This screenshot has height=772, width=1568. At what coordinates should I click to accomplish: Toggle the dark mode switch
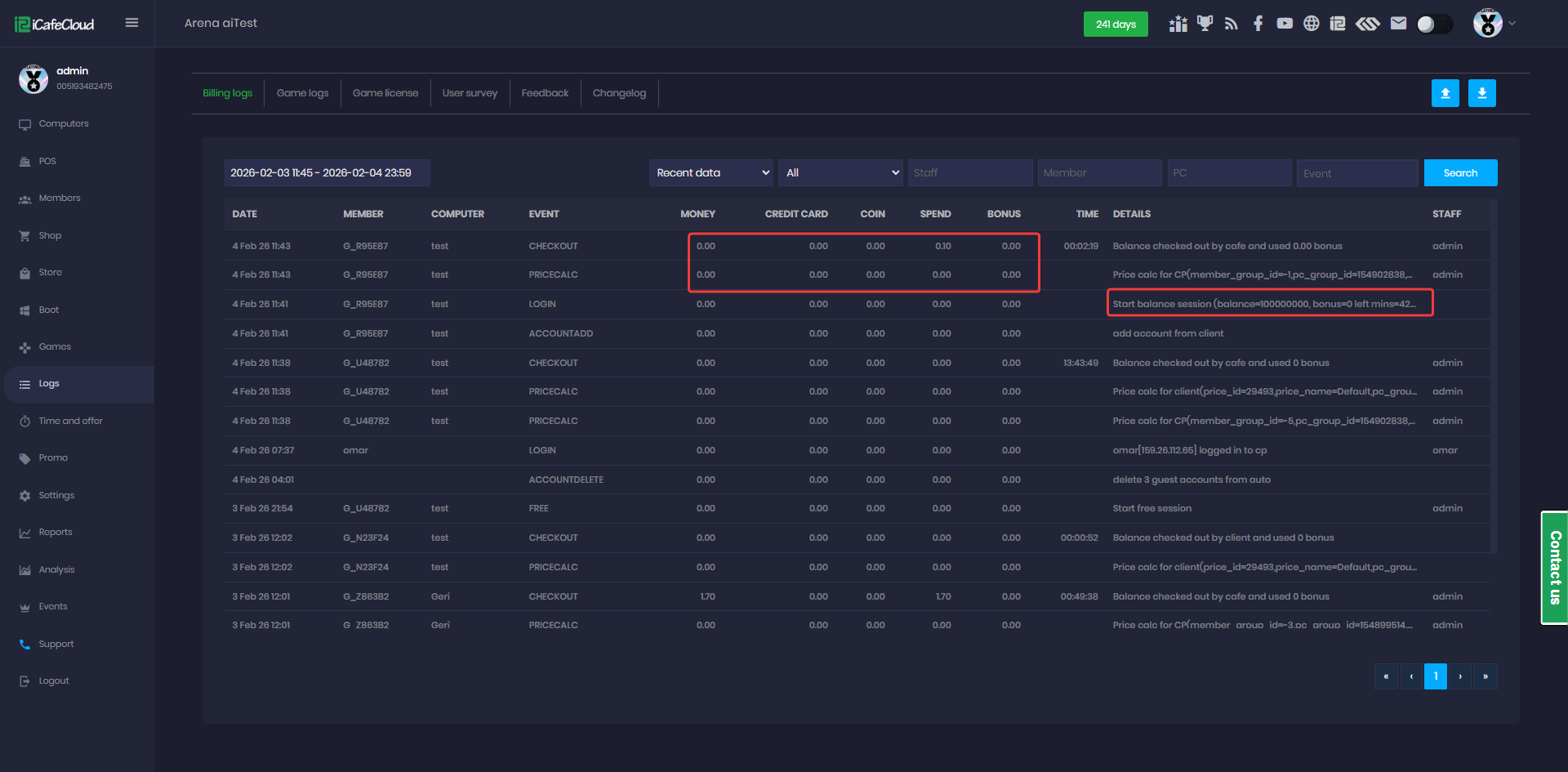1434,24
